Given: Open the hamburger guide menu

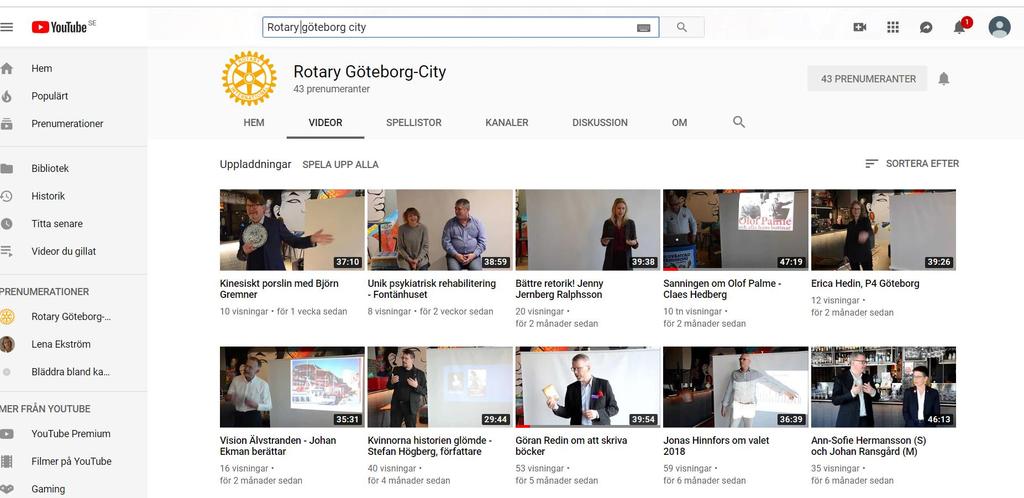Looking at the screenshot, I should point(7,27).
